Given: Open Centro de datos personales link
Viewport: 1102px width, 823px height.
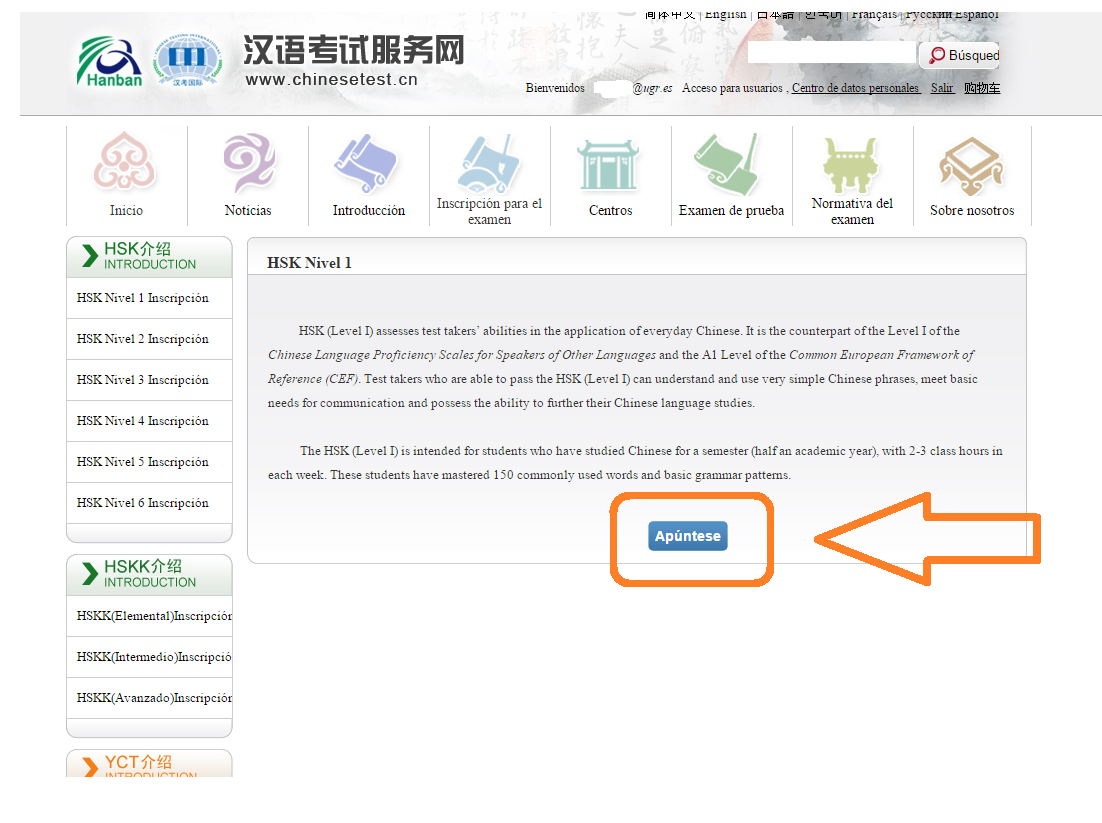Looking at the screenshot, I should [855, 88].
